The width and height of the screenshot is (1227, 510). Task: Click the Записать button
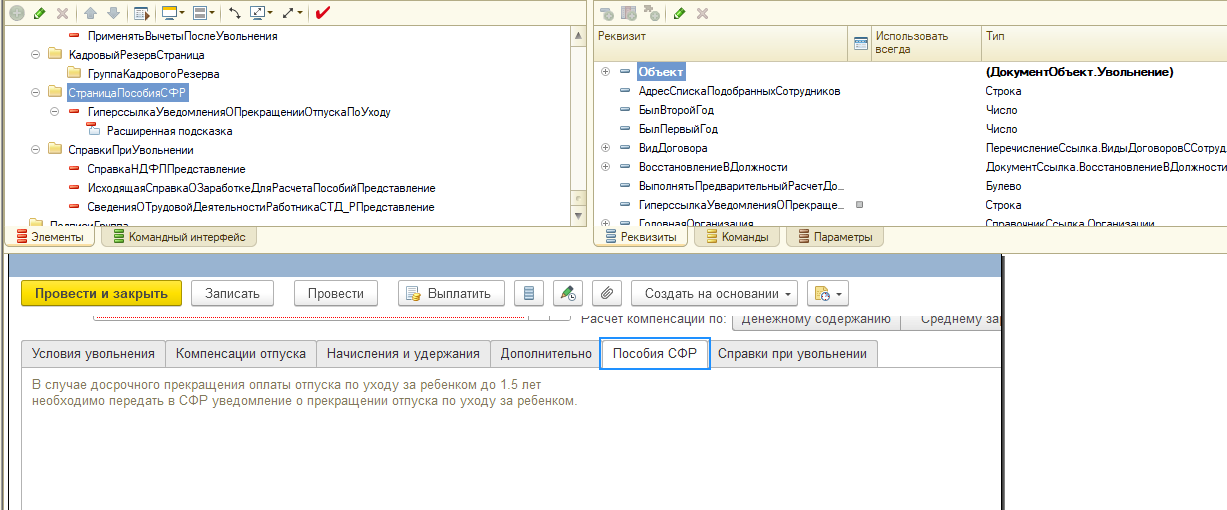coord(232,293)
